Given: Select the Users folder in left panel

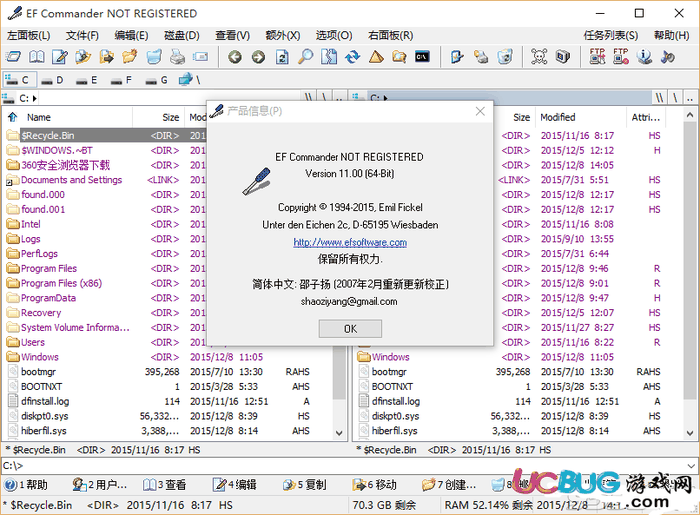Looking at the screenshot, I should click(x=33, y=342).
